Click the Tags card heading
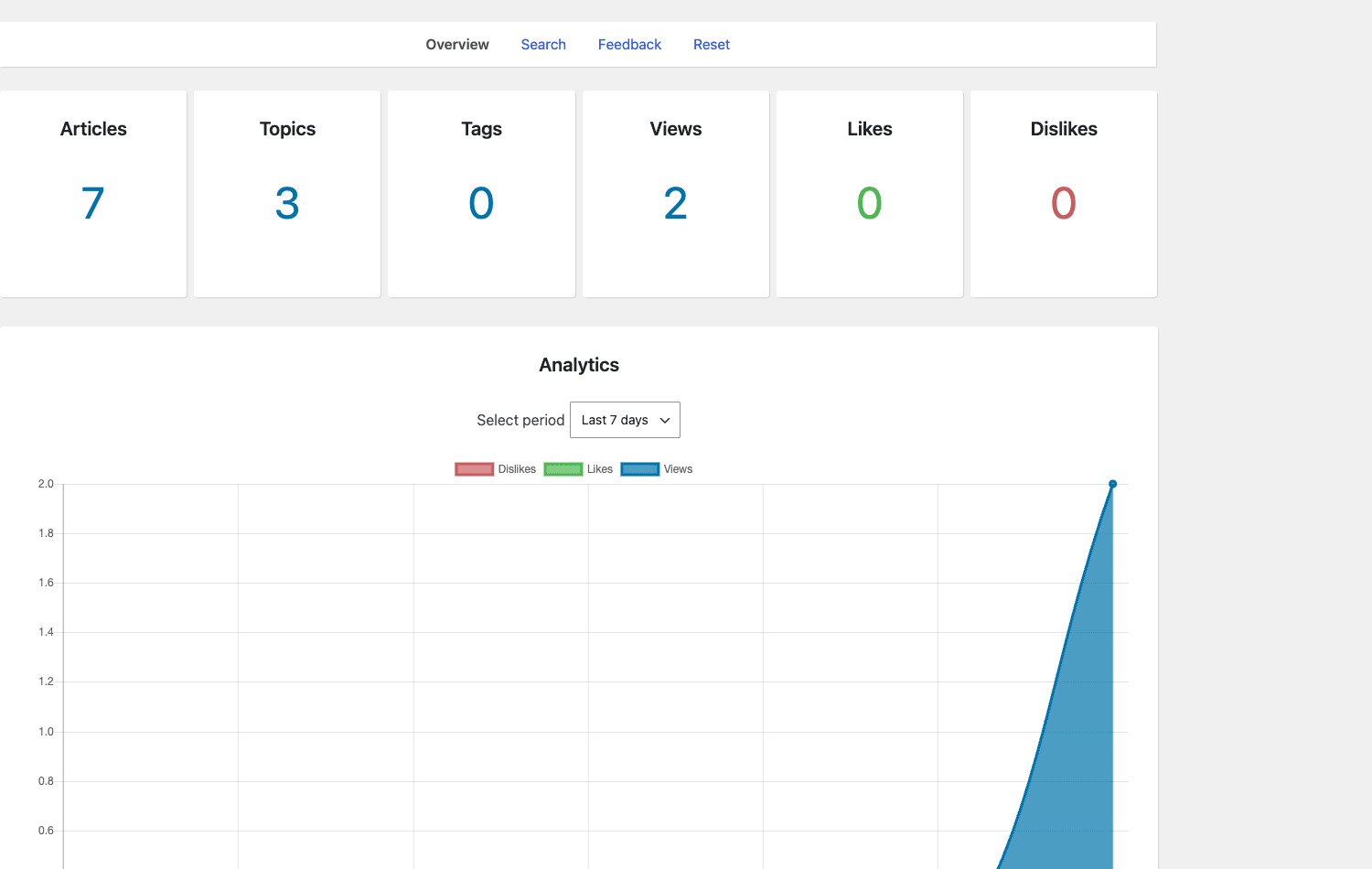1372x869 pixels. point(481,129)
